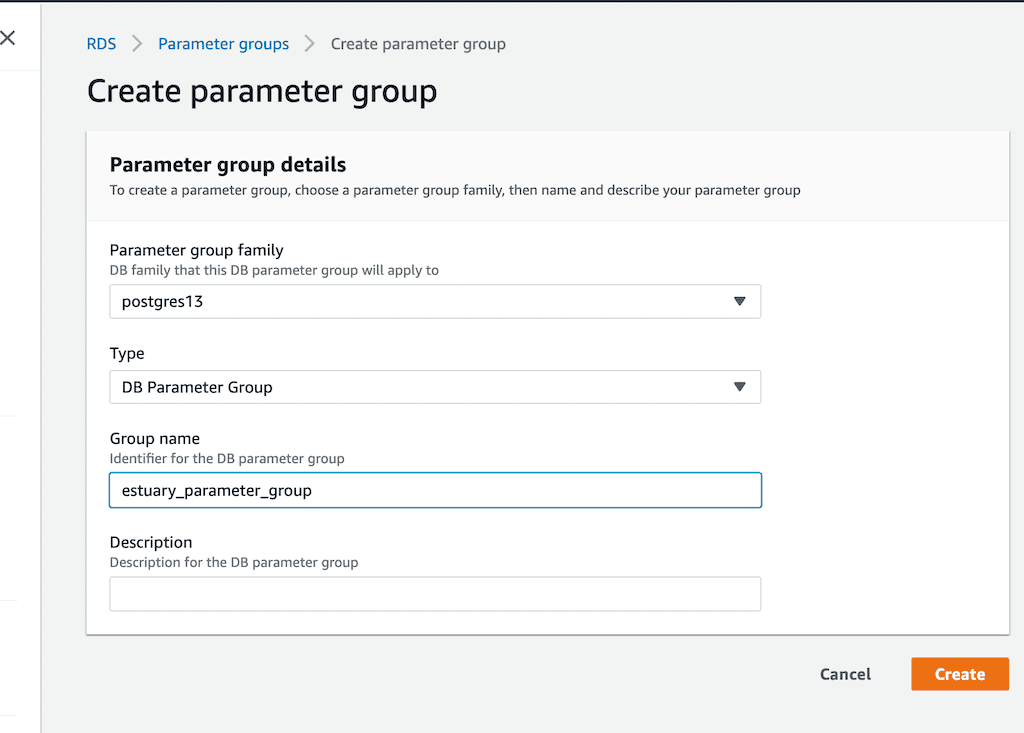
Task: Navigate to RDS via the breadcrumb link
Action: (101, 43)
